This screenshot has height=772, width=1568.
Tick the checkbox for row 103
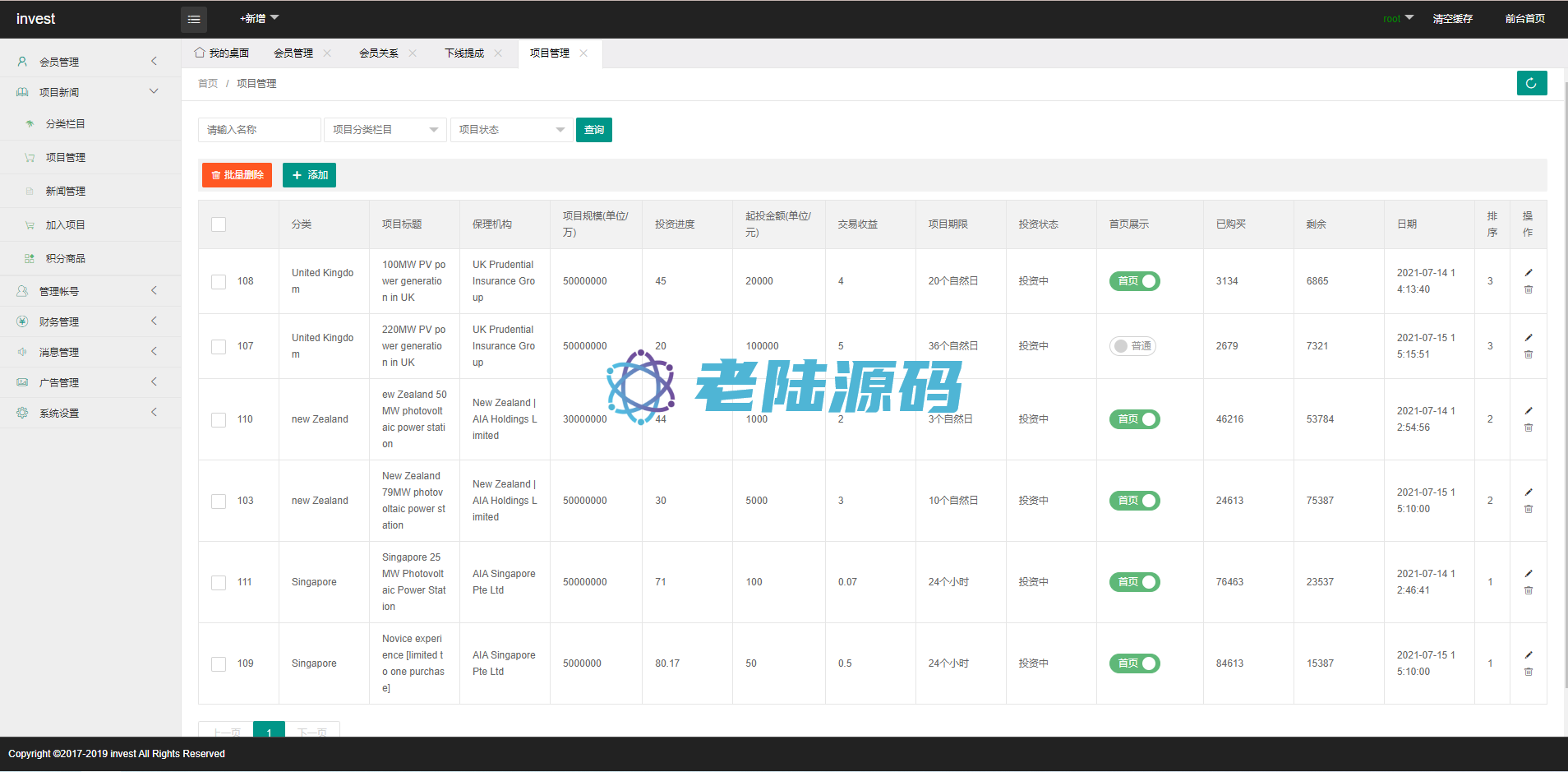219,501
